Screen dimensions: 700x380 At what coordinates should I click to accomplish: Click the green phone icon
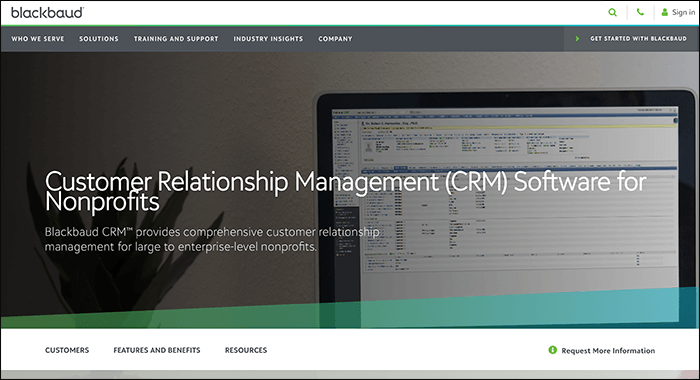(640, 12)
